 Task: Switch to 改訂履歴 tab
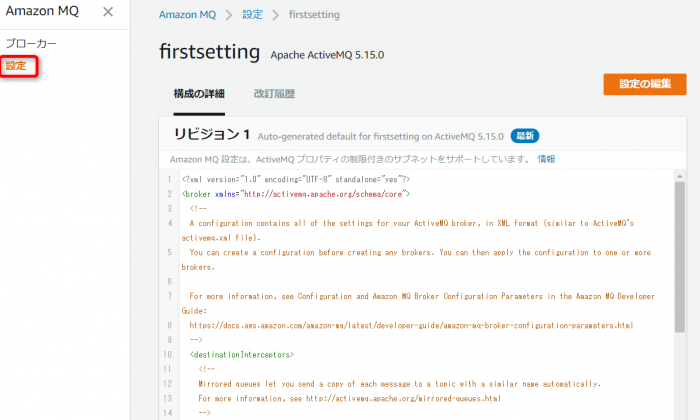click(274, 94)
